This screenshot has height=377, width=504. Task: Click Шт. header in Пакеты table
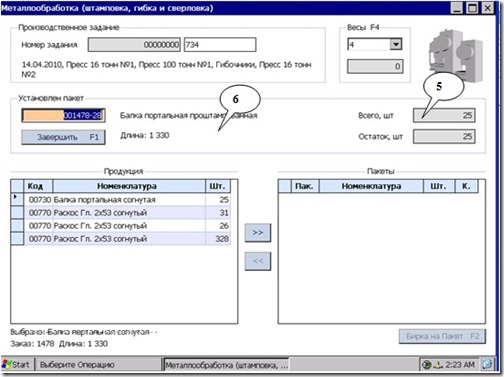439,186
